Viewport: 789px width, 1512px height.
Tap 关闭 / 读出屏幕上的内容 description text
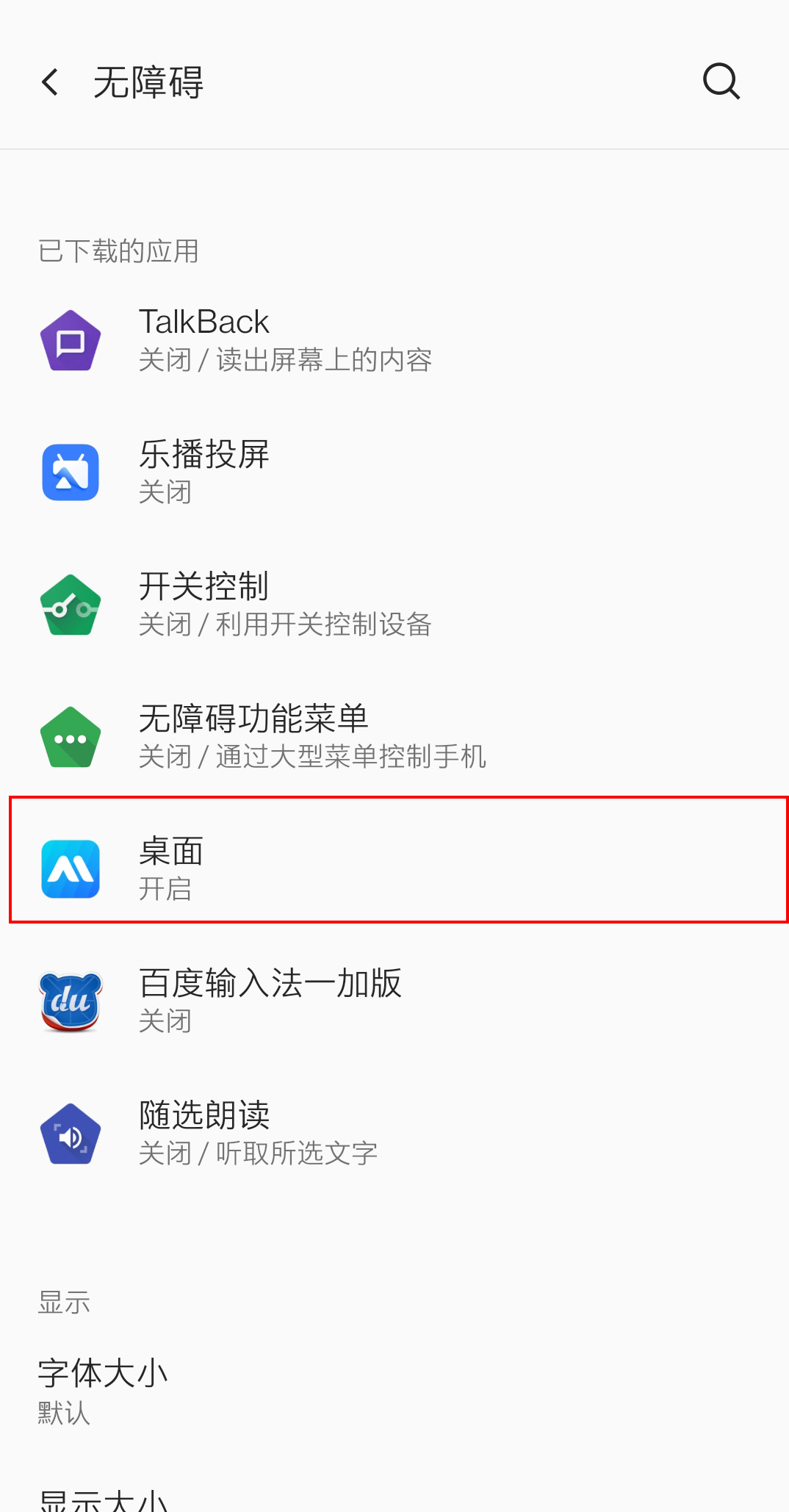coord(285,360)
